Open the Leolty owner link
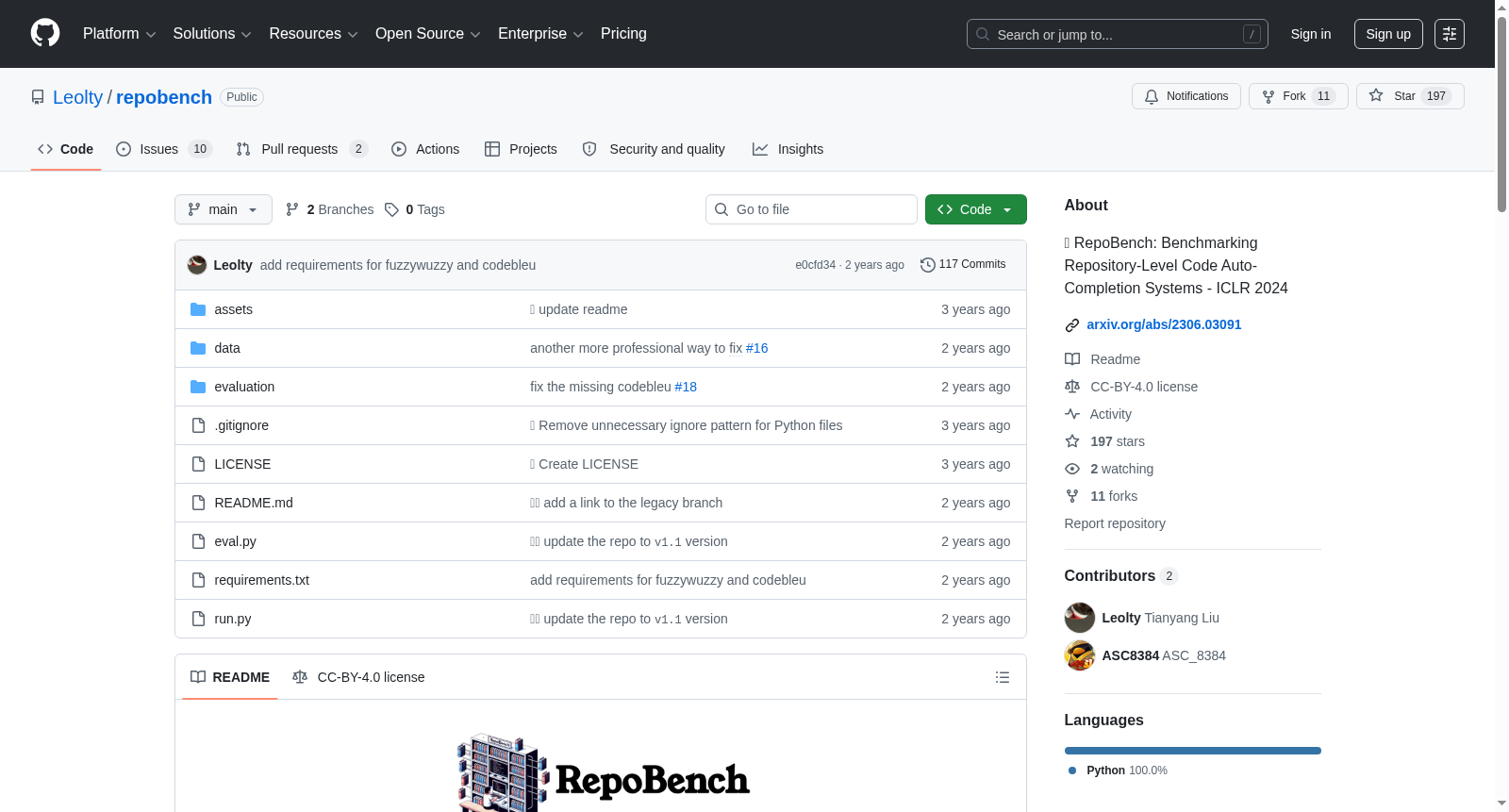The image size is (1509, 812). pyautogui.click(x=77, y=97)
